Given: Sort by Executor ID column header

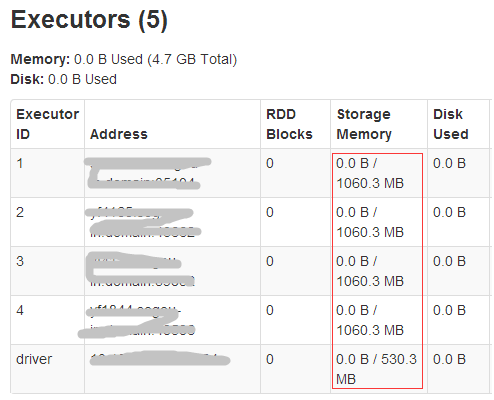Looking at the screenshot, I should coord(47,124).
